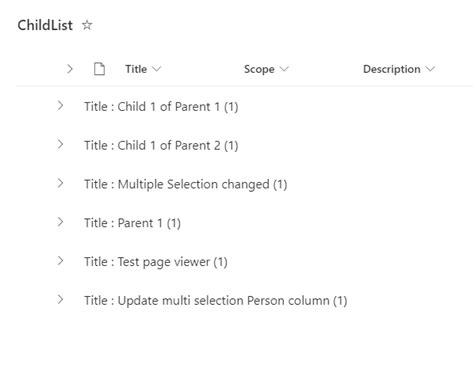Open the Description column dropdown arrow

pyautogui.click(x=430, y=69)
